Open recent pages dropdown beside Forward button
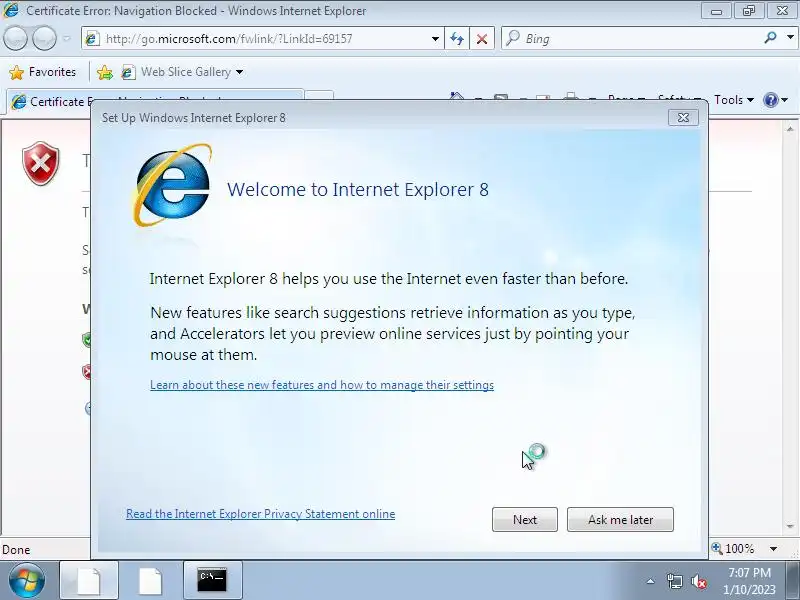Screen dimensions: 800x600 (66, 39)
